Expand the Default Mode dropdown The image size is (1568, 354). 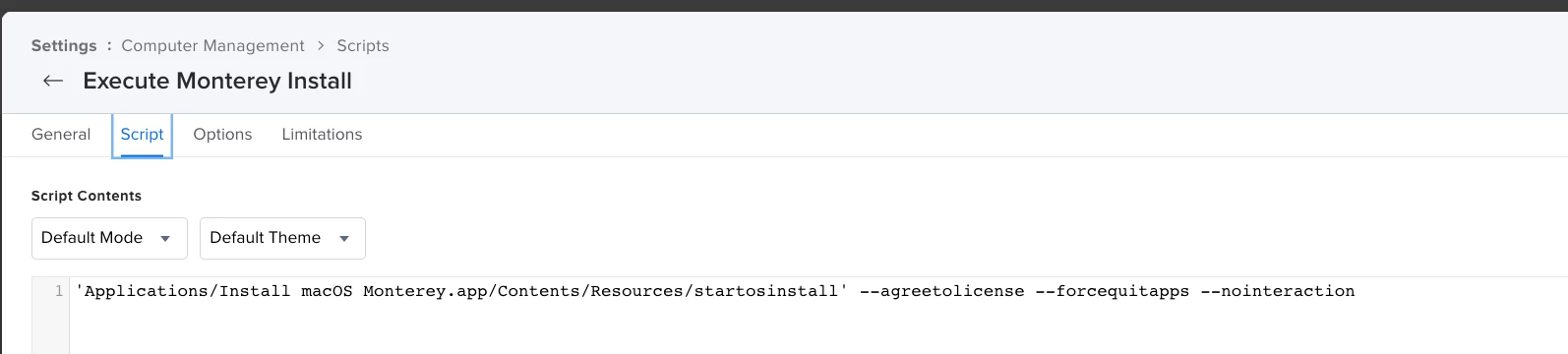pyautogui.click(x=109, y=238)
